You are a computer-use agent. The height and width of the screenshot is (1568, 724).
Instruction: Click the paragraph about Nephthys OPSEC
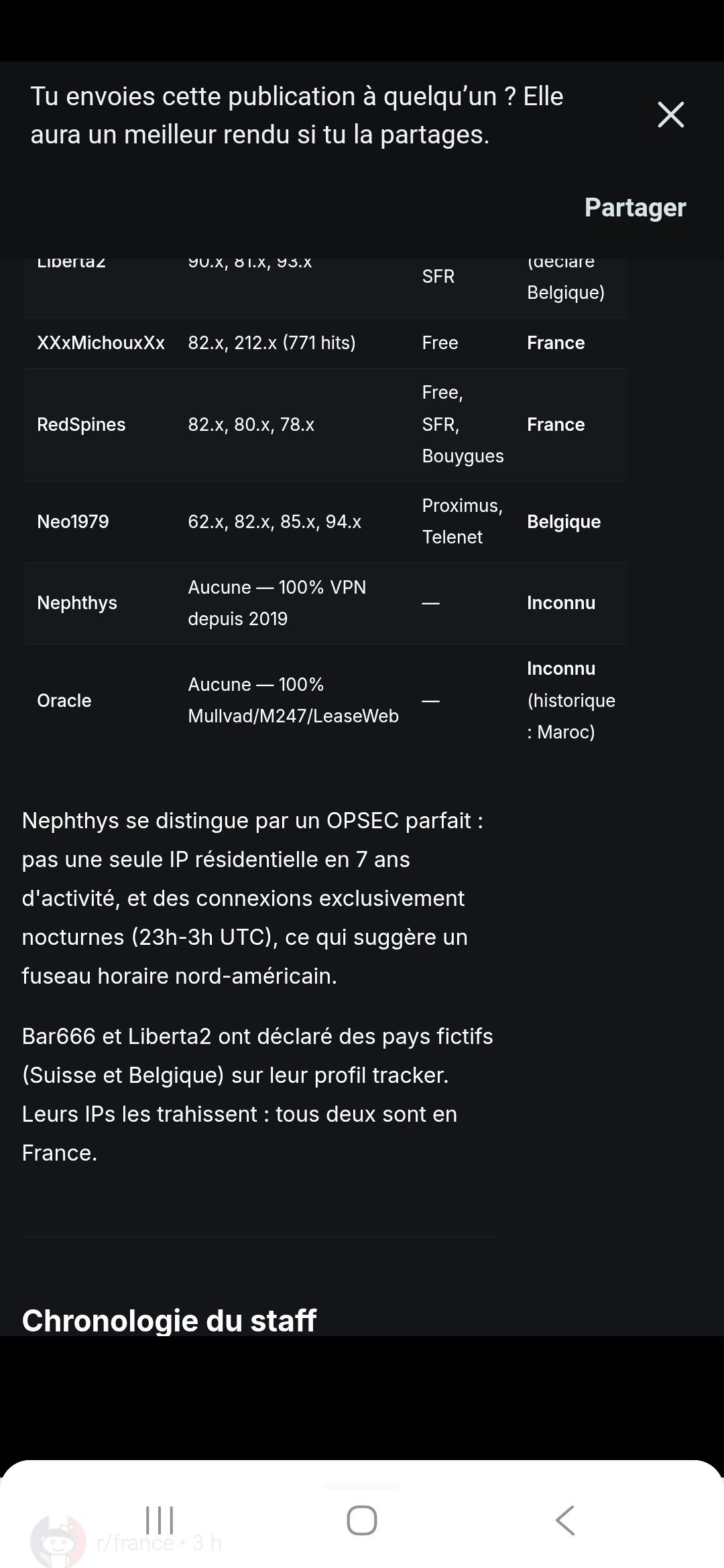[253, 898]
